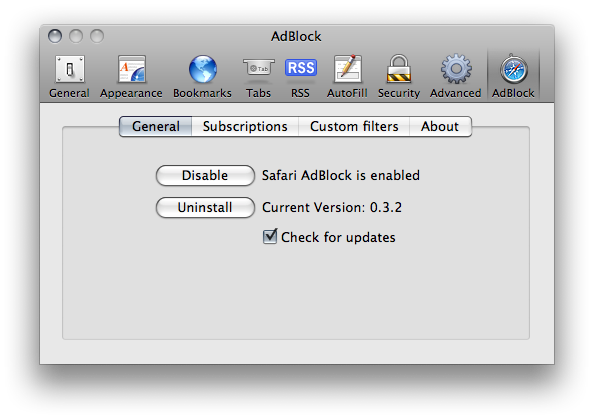Select the AdBlock compass toolbar icon
Image resolution: width=594 pixels, height=419 pixels.
pos(514,69)
